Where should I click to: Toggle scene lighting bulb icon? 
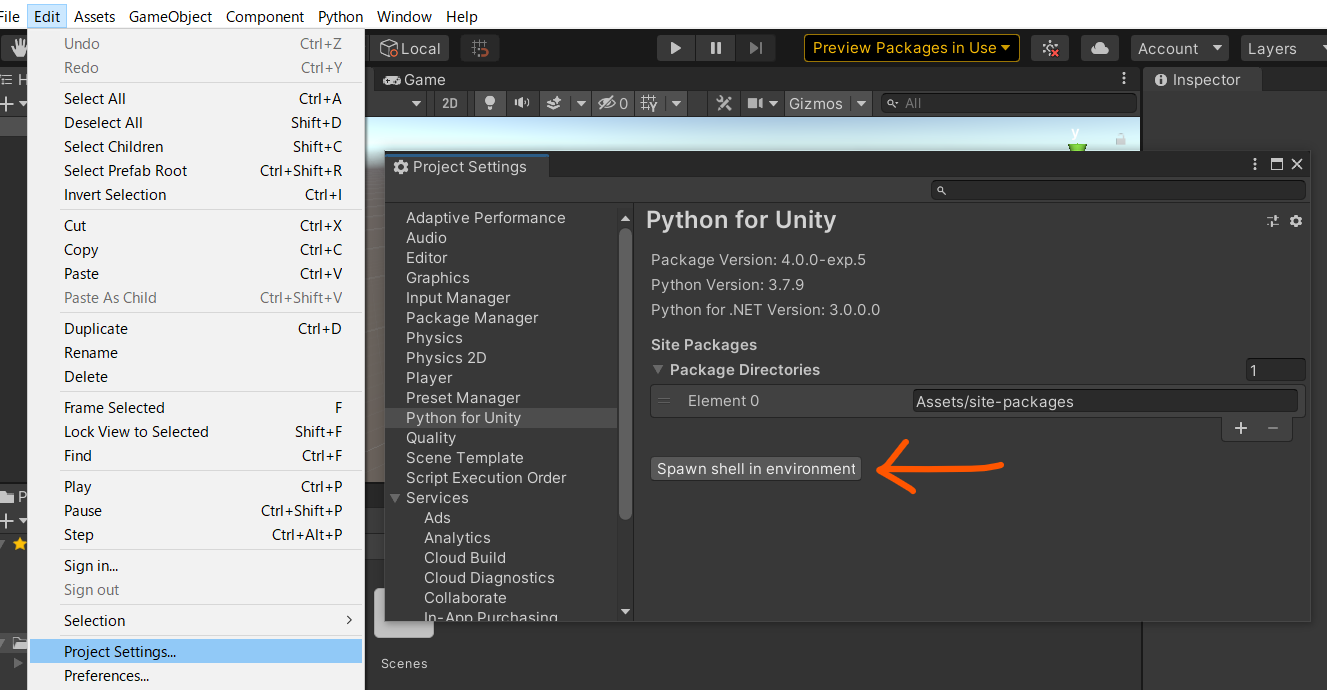tap(490, 103)
